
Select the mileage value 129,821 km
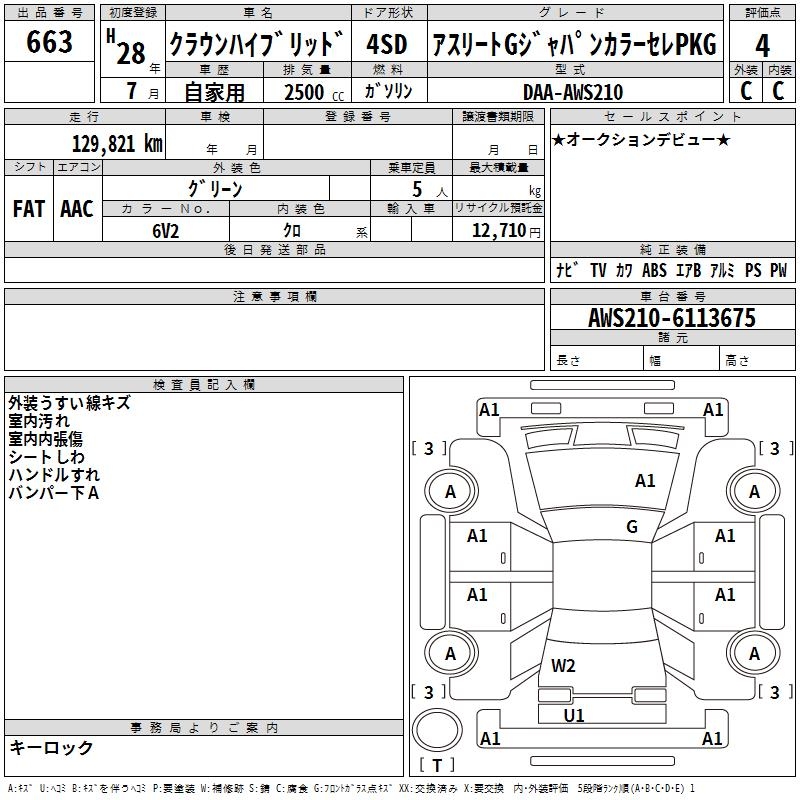click(117, 144)
